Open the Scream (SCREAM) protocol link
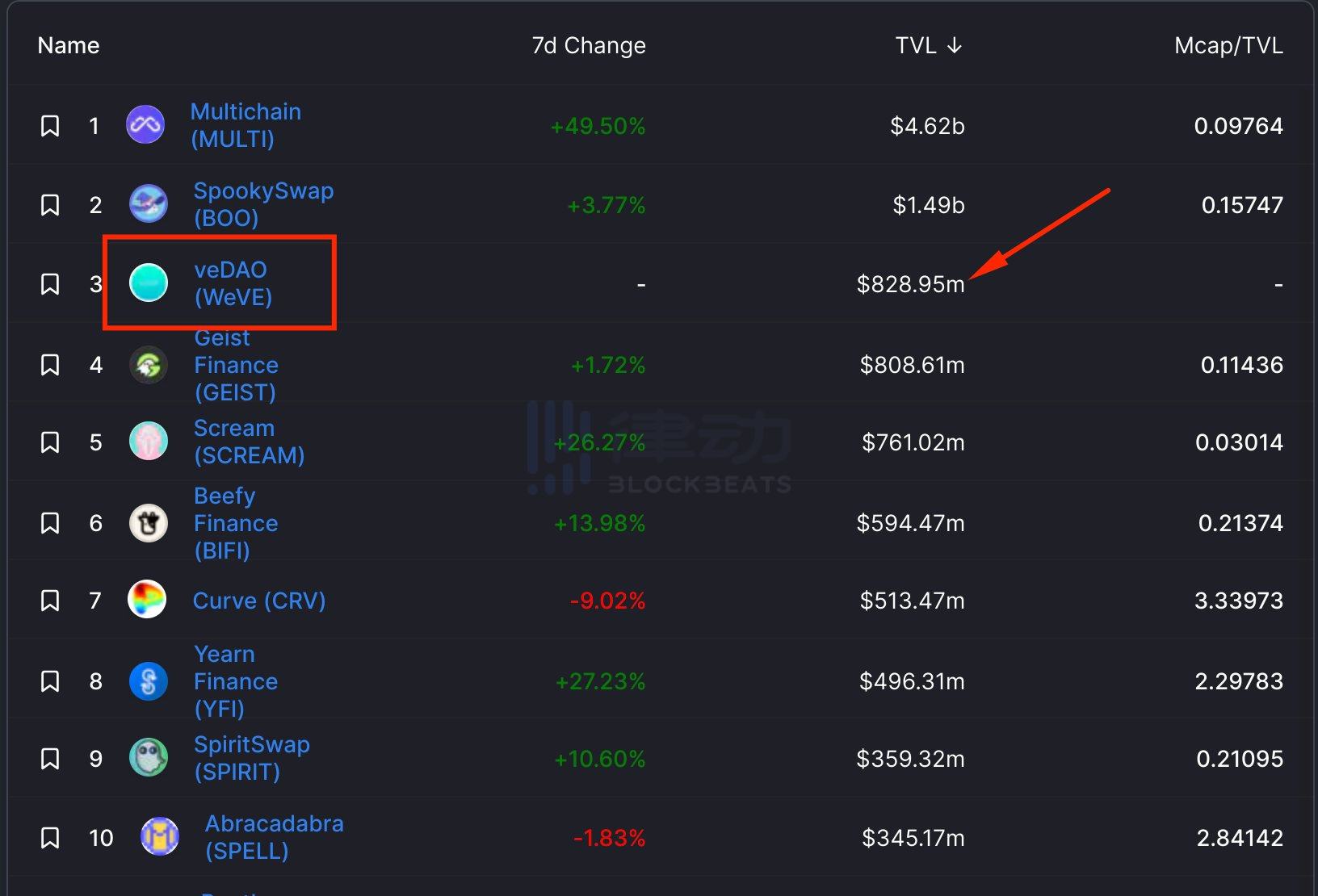This screenshot has height=896, width=1318. [x=249, y=442]
